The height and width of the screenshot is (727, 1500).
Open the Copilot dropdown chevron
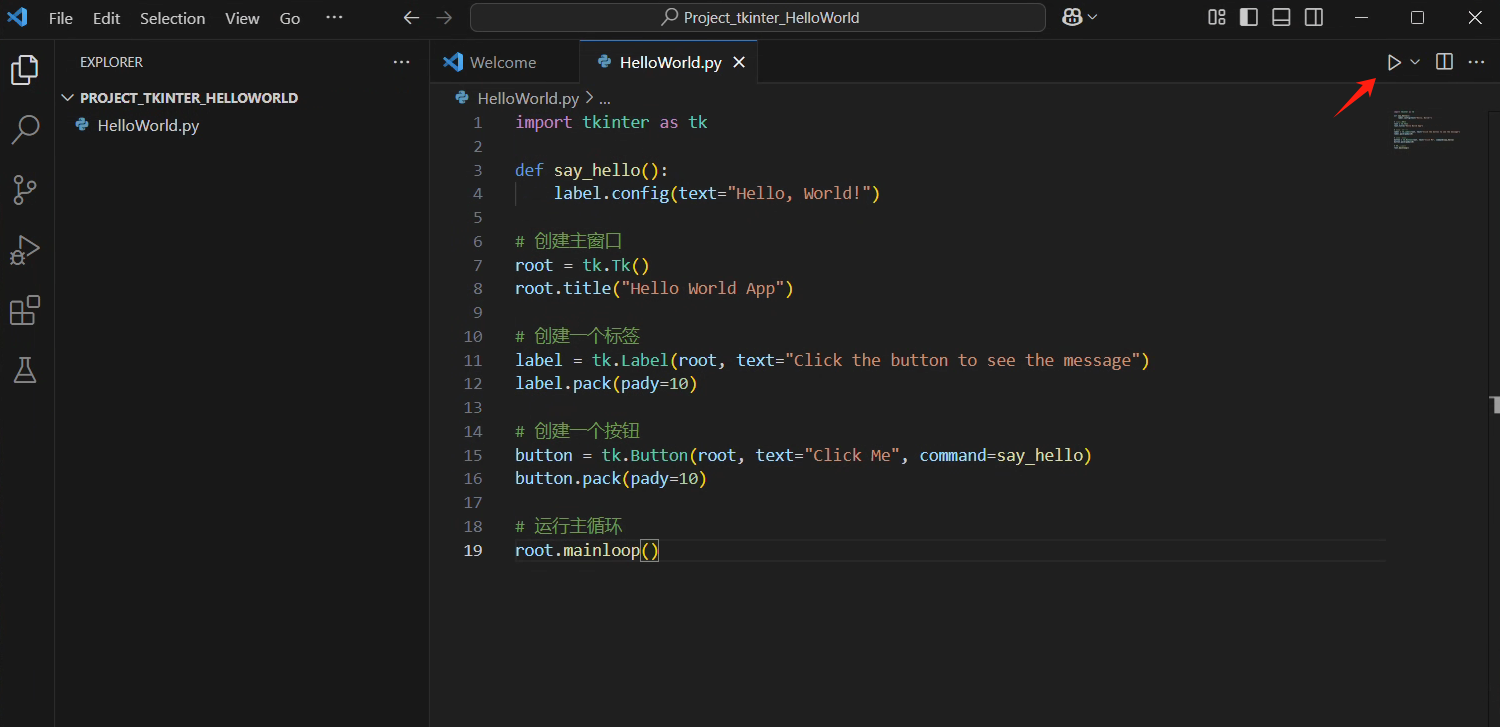[1092, 17]
